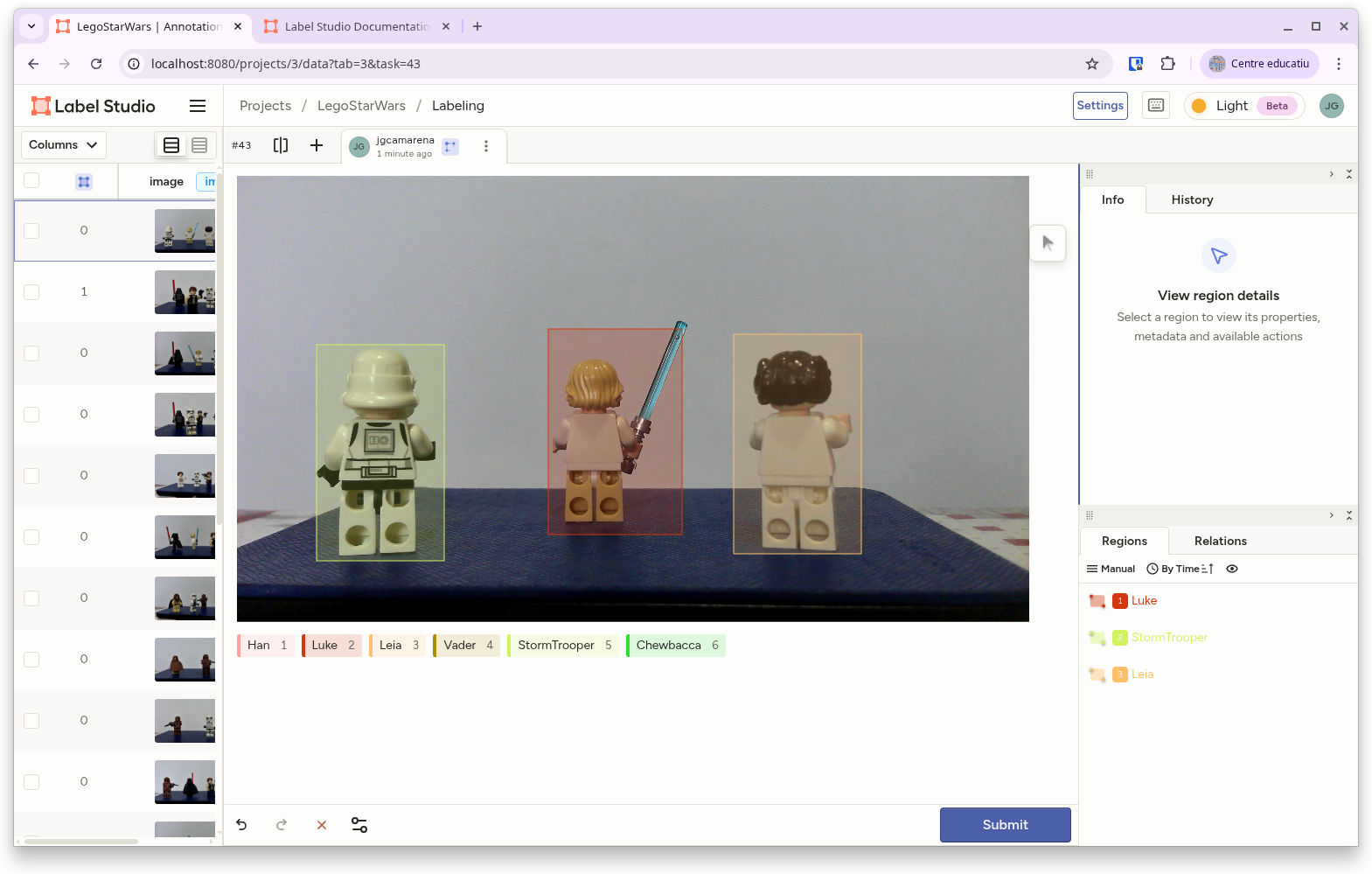Select the Chewbacca label swatch

pos(675,646)
